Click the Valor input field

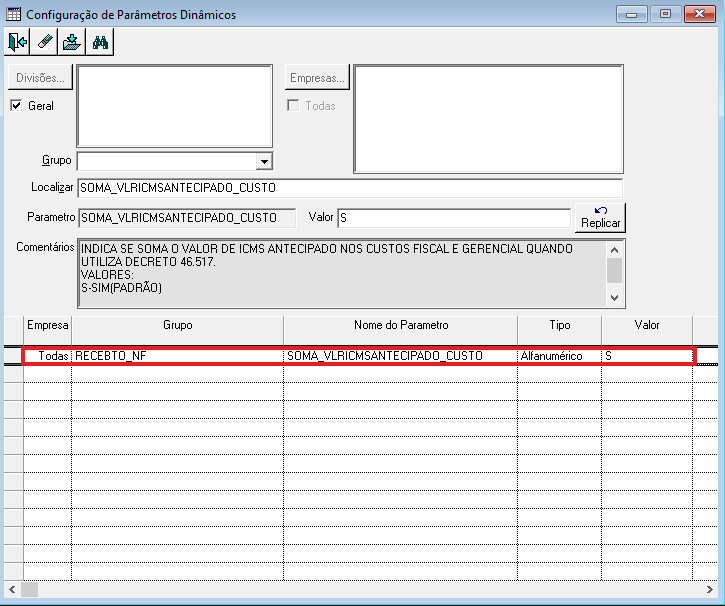[x=454, y=218]
